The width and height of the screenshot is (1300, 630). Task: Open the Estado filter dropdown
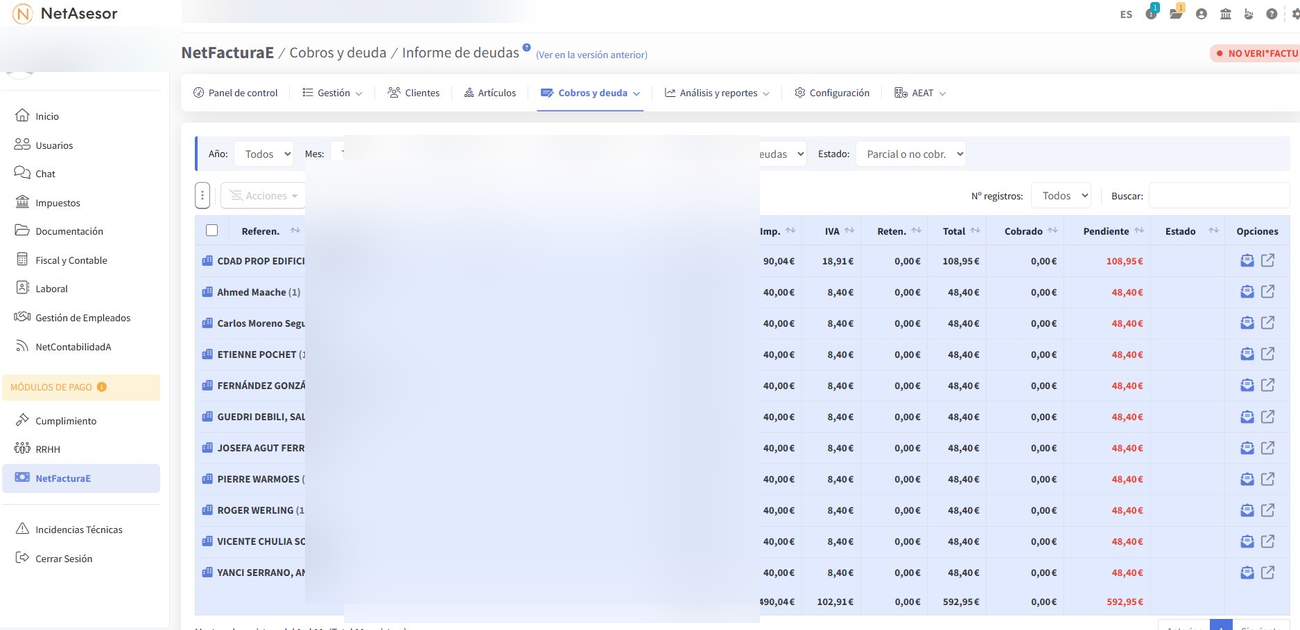click(x=911, y=154)
